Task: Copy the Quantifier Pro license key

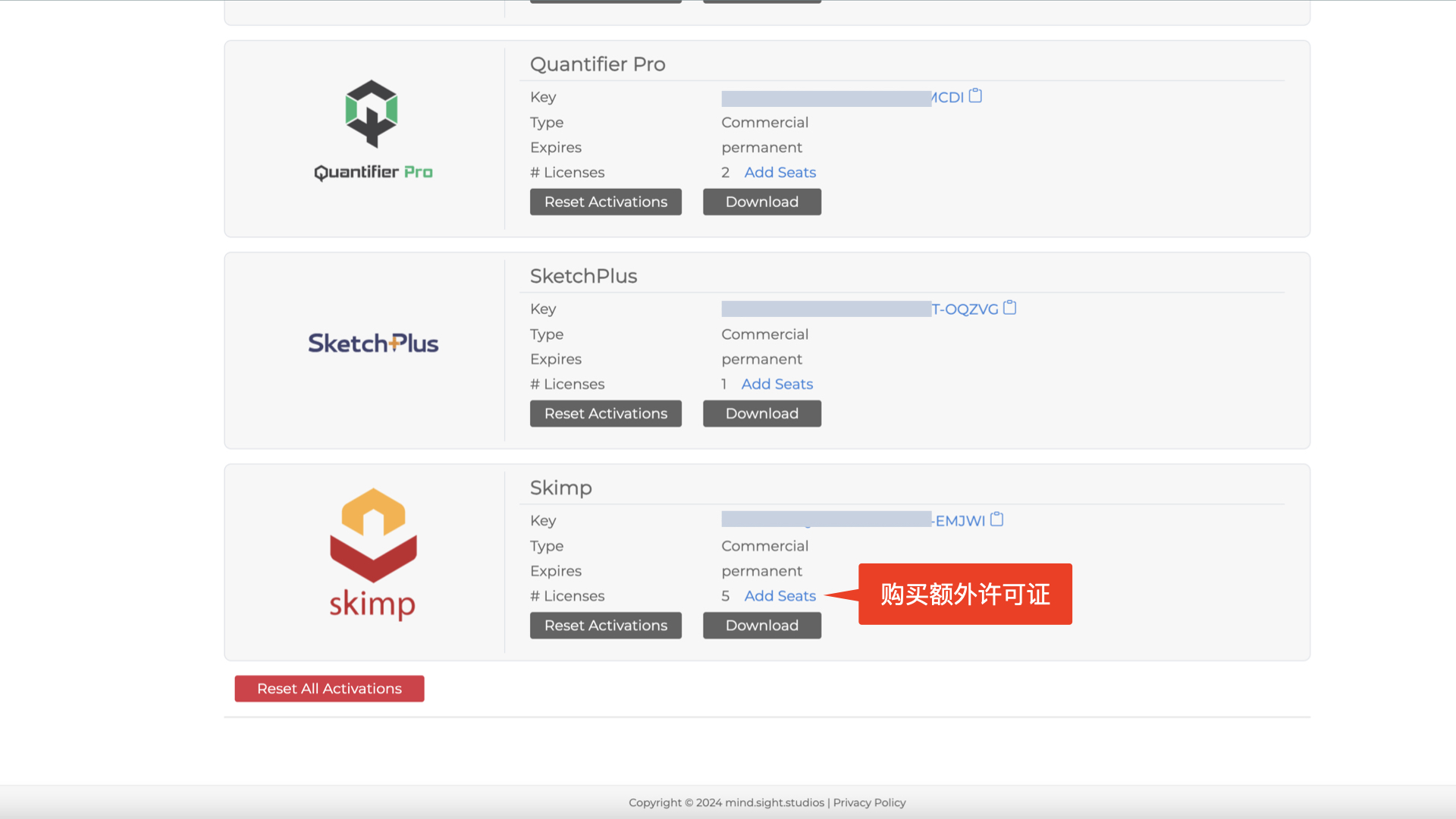Action: pos(975,96)
